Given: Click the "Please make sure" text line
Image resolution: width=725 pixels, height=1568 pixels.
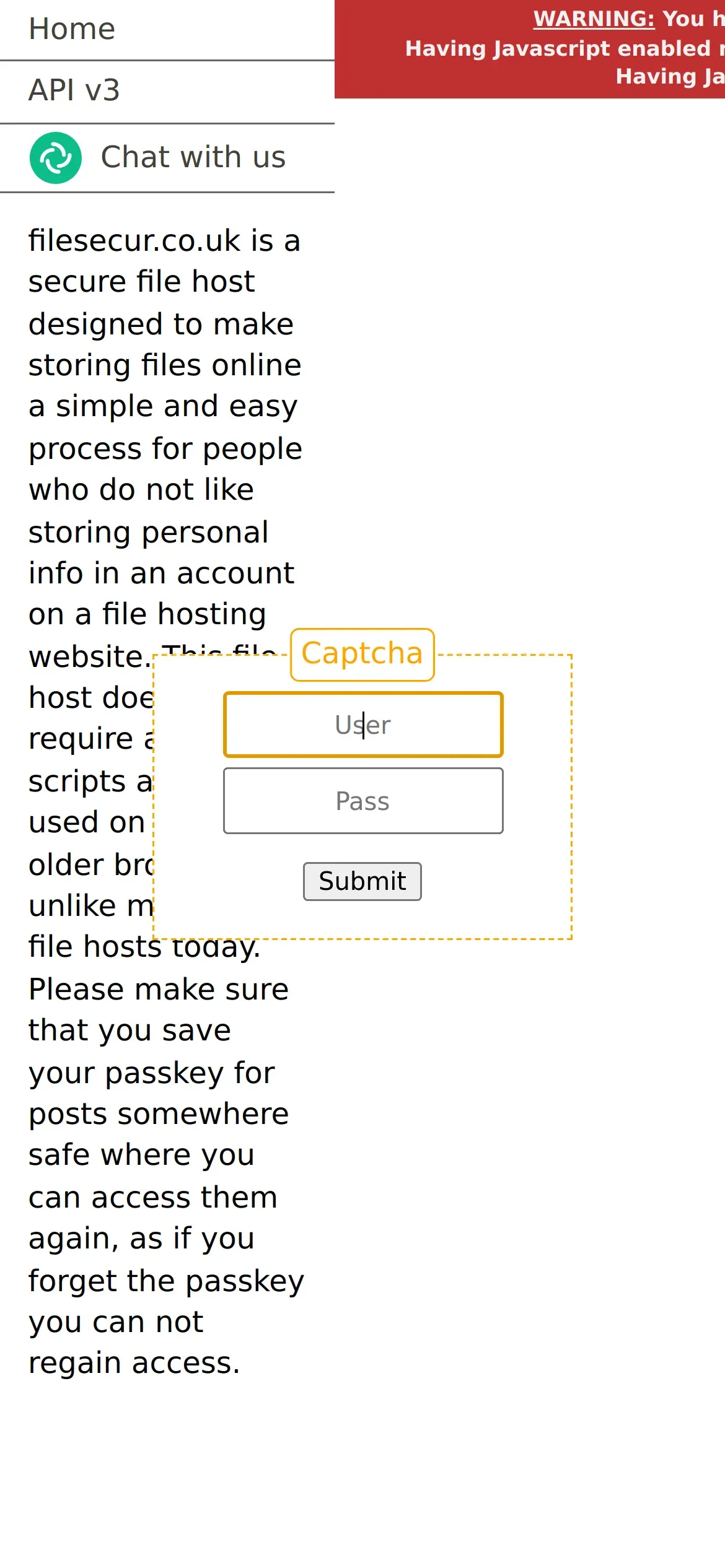Looking at the screenshot, I should click(159, 989).
